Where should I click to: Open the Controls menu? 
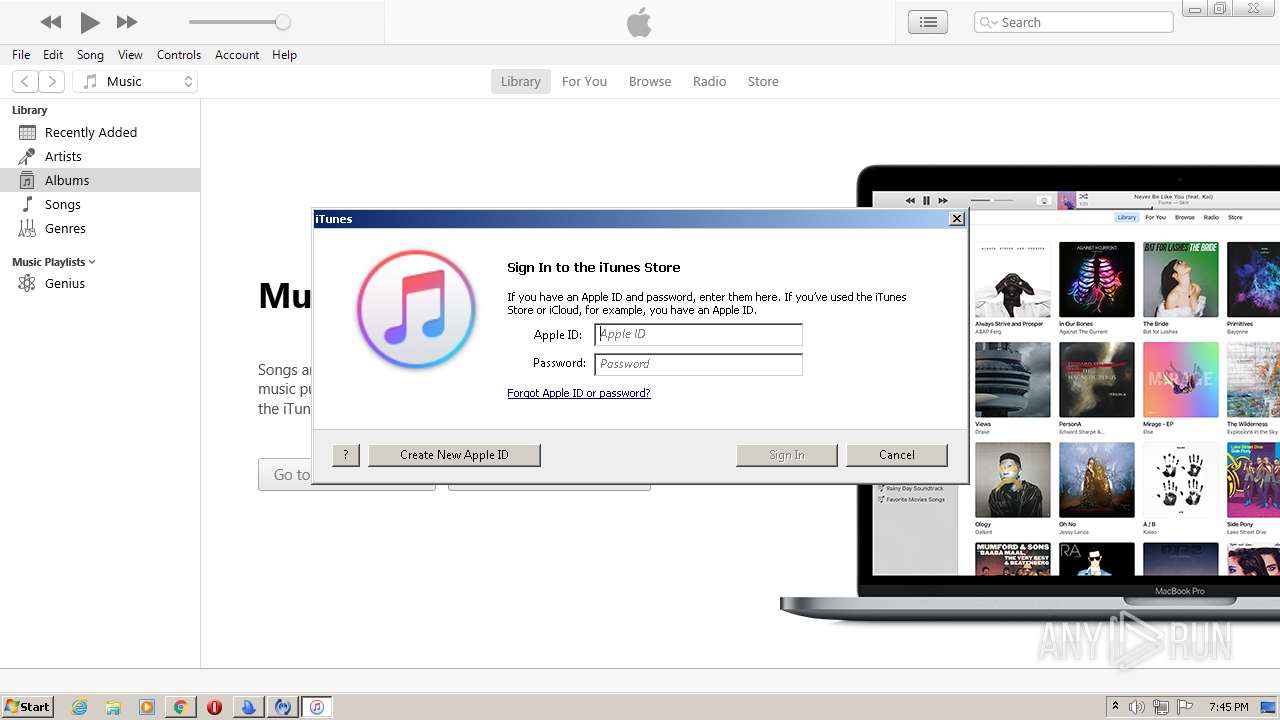click(179, 55)
